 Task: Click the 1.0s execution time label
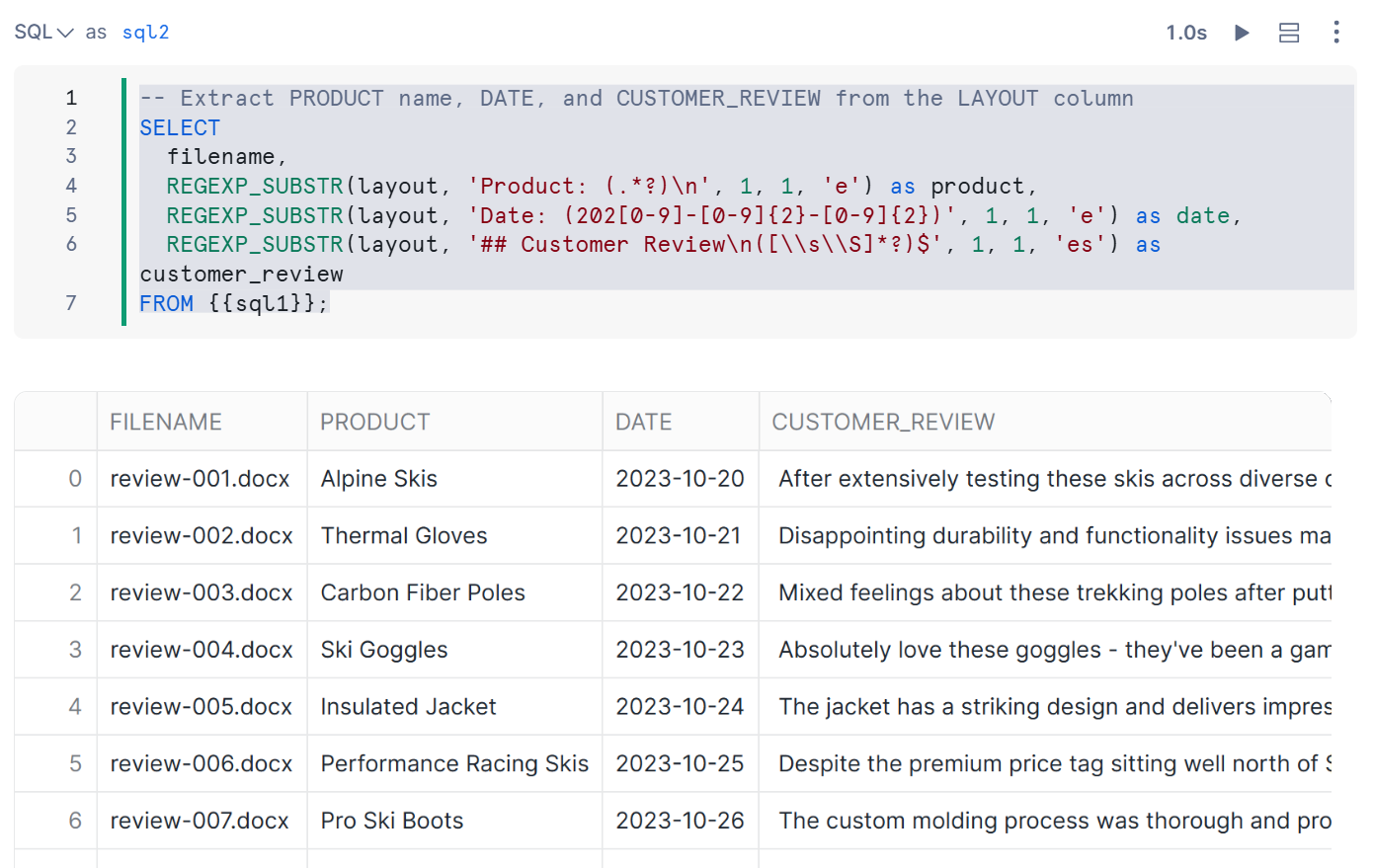1186,33
